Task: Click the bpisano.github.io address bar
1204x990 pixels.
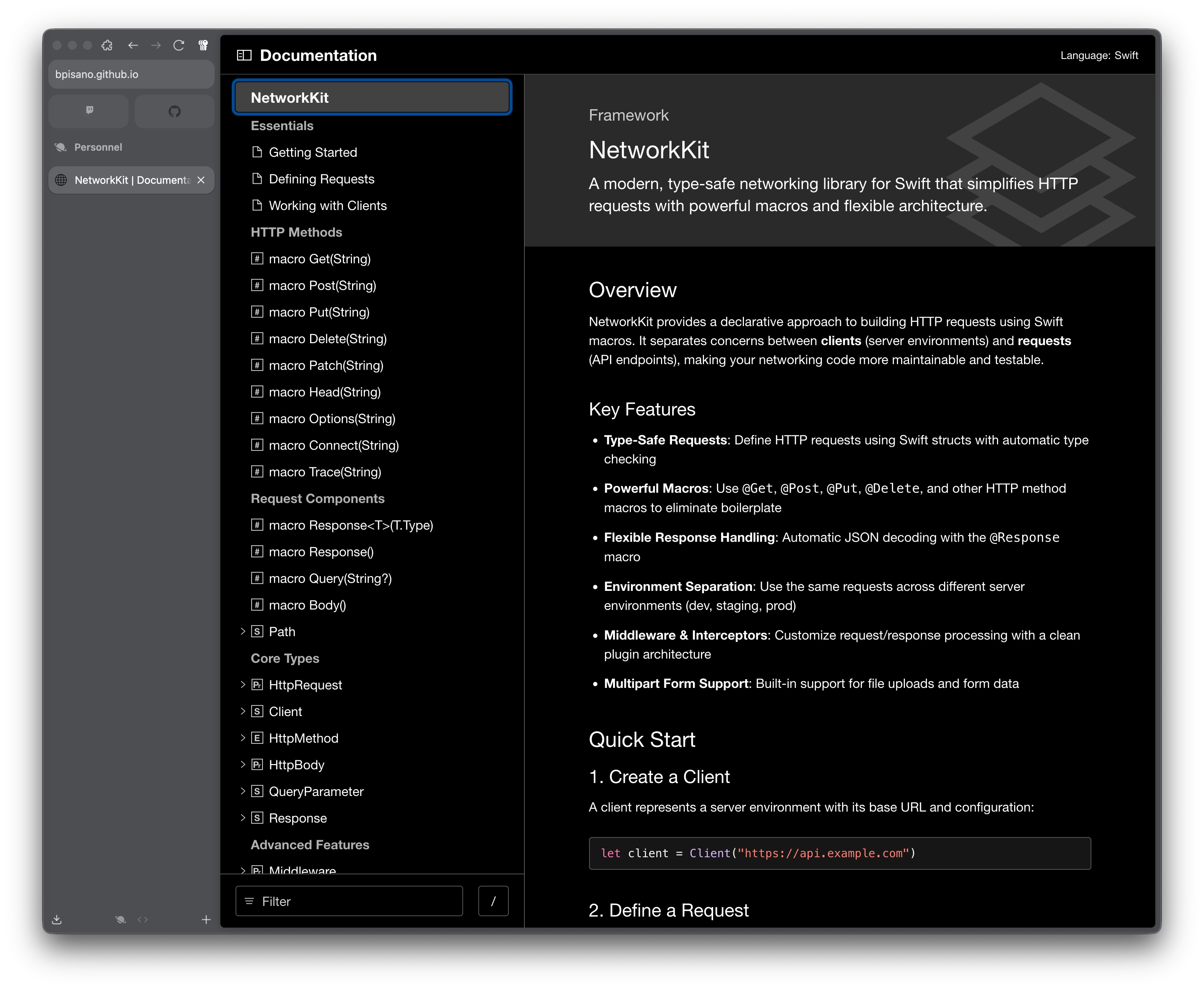Action: tap(131, 75)
